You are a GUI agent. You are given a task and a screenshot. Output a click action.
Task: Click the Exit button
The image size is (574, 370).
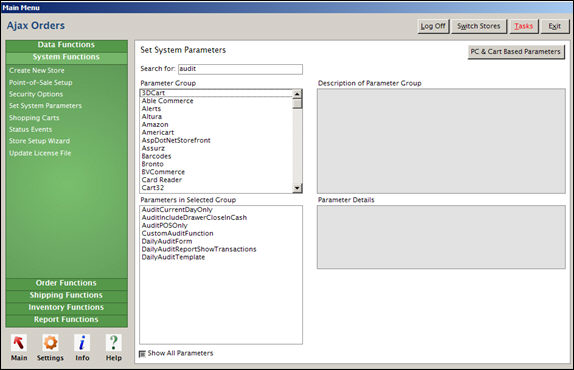point(555,26)
